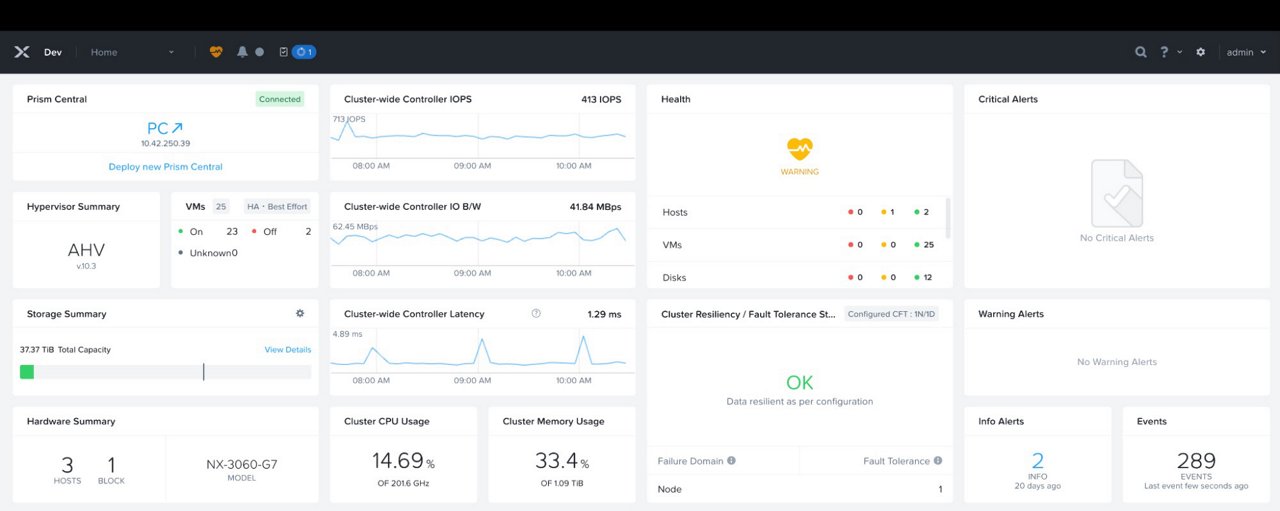Click the yellow Health warning heart

[x=799, y=149]
